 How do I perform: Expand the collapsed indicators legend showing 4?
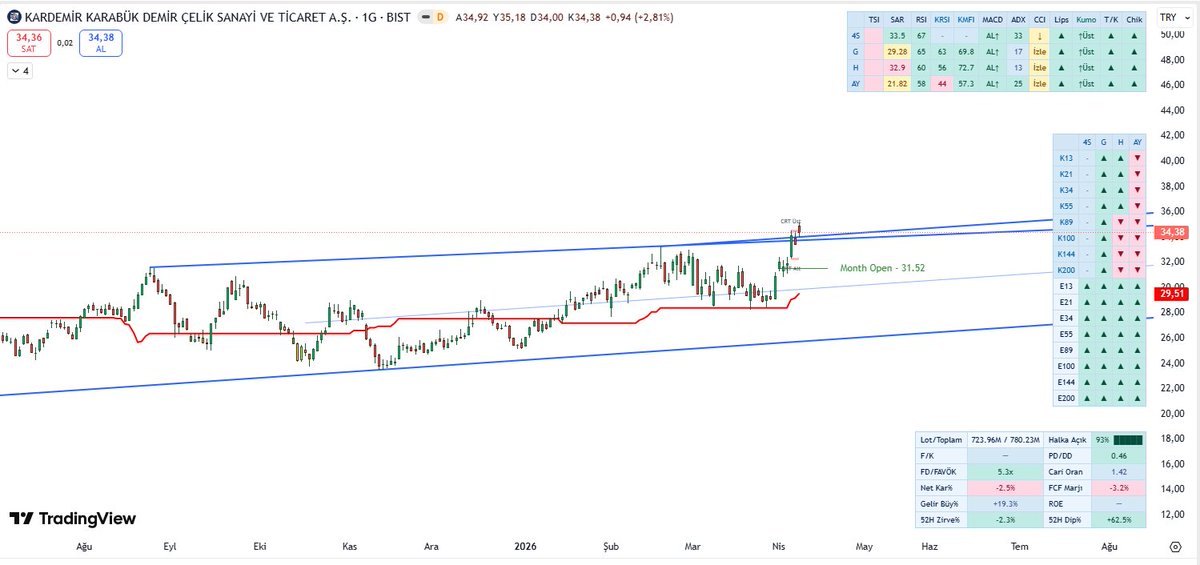[20, 71]
